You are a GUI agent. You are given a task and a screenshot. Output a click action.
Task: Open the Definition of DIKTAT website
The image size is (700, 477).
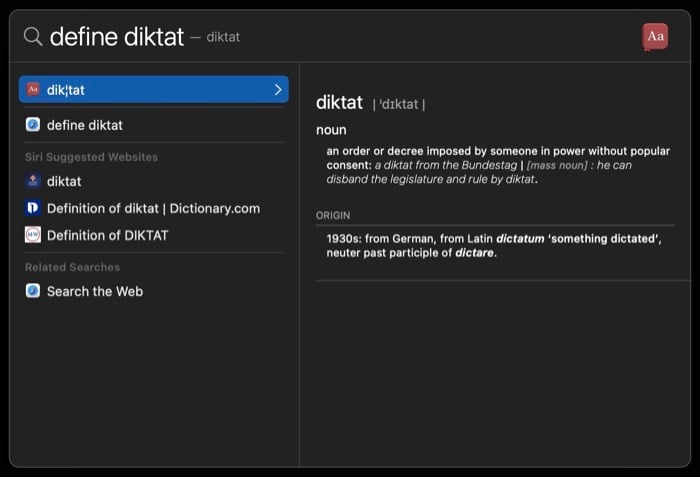(x=154, y=235)
